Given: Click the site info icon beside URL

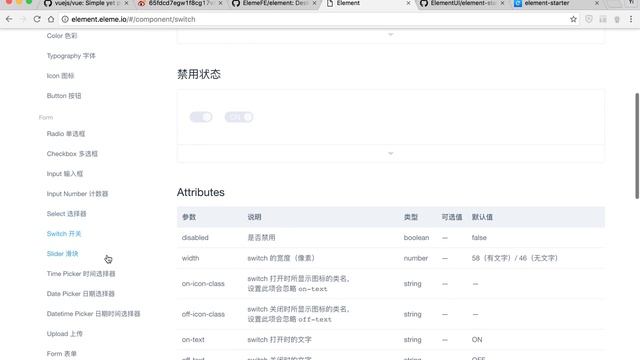Looking at the screenshot, I should pos(65,19).
